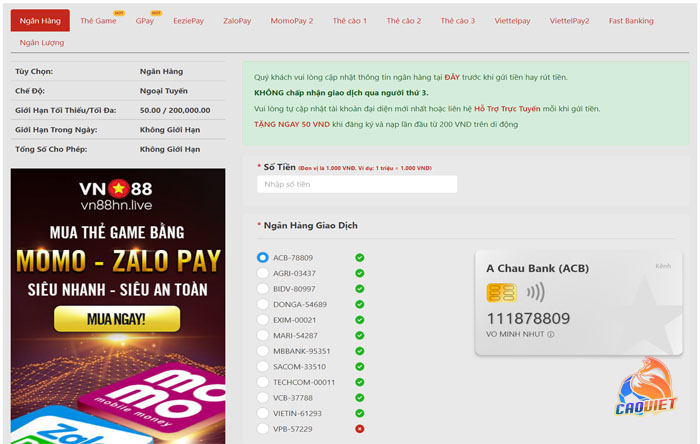Open the EeziePay tab
700x444 pixels.
[x=188, y=21]
